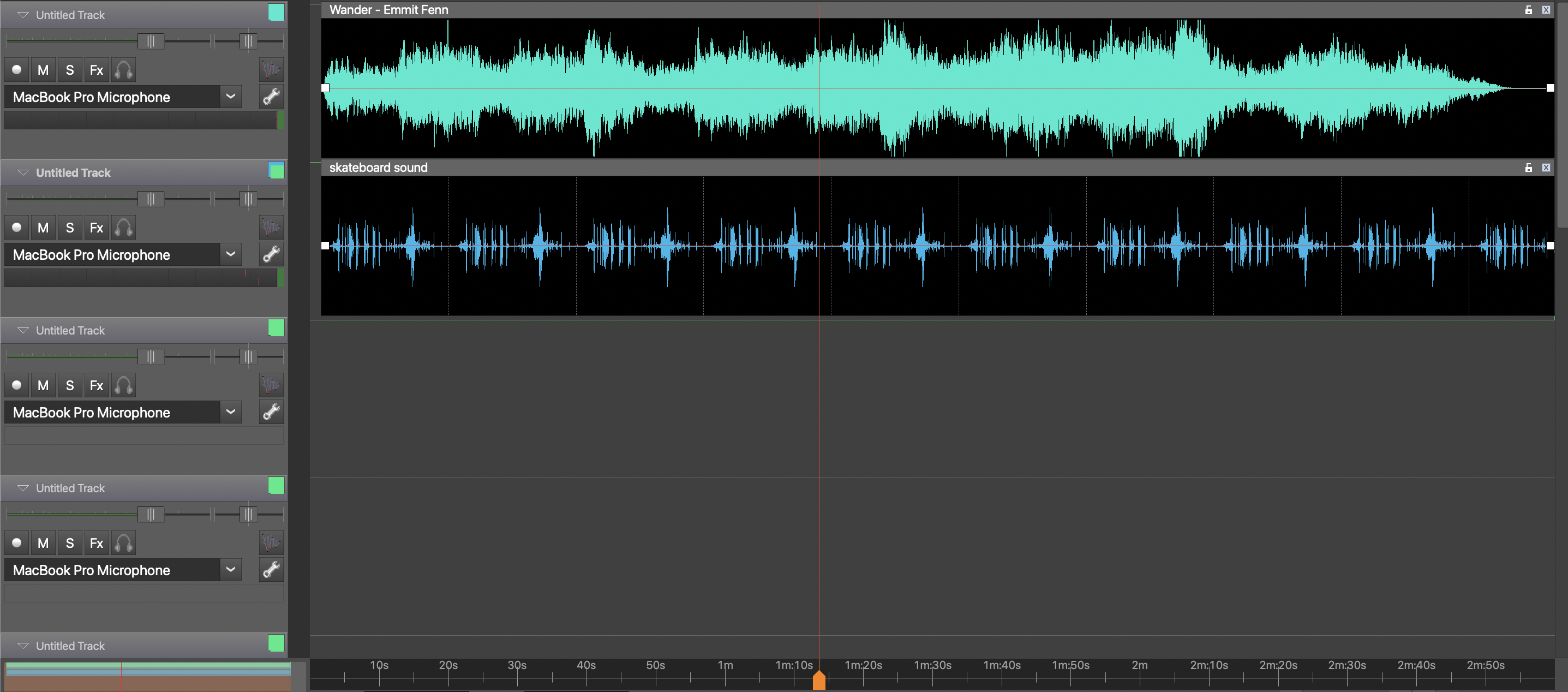Toggle headphone monitoring on second track

point(123,228)
